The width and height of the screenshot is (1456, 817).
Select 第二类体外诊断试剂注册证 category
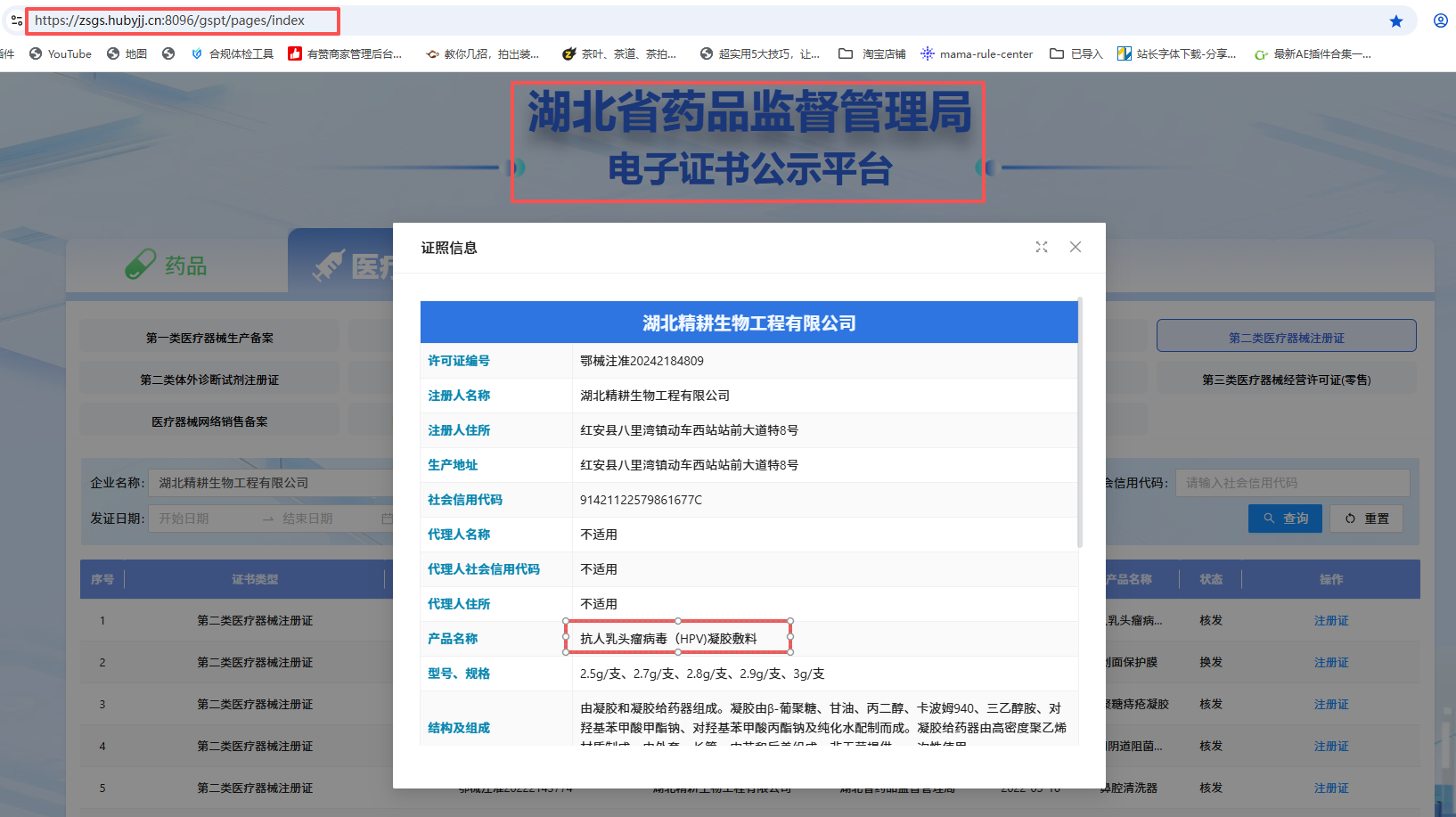[x=209, y=380]
